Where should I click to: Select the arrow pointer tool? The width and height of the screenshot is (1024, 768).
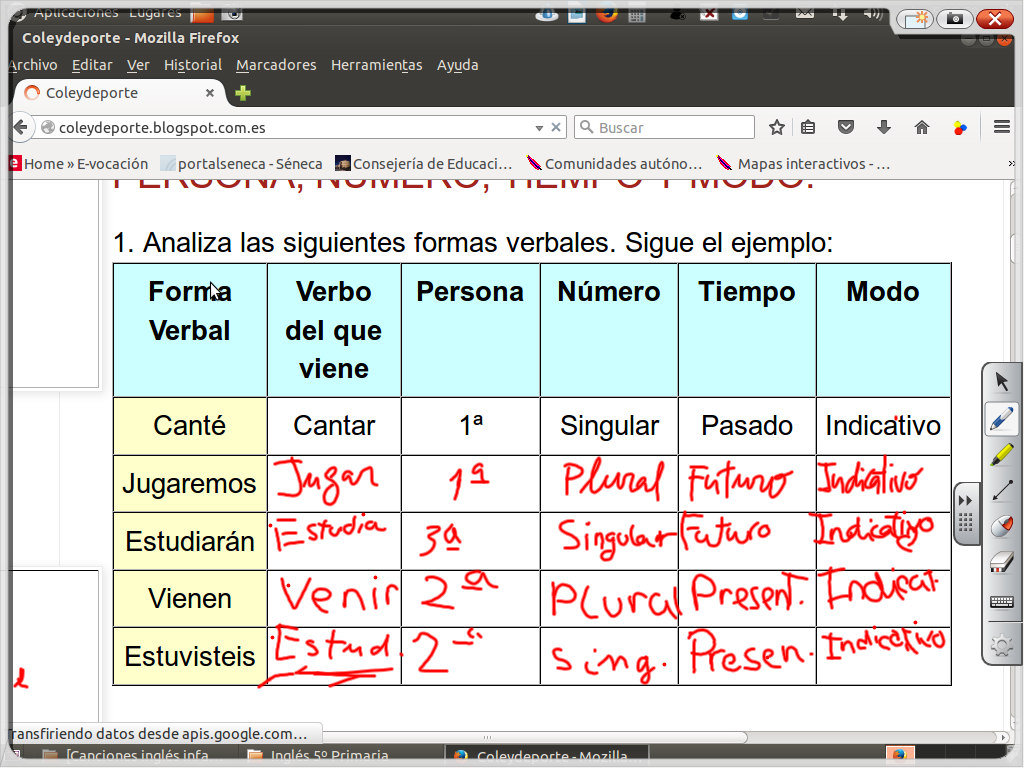[1001, 381]
